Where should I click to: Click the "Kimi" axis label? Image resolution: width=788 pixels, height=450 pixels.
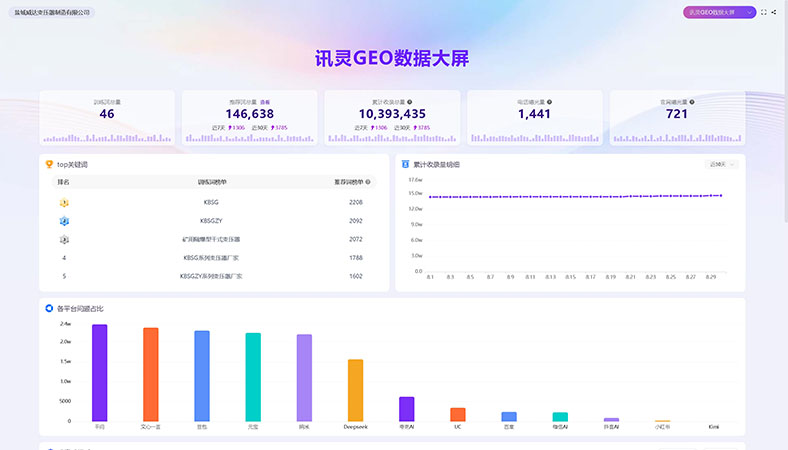coord(714,427)
